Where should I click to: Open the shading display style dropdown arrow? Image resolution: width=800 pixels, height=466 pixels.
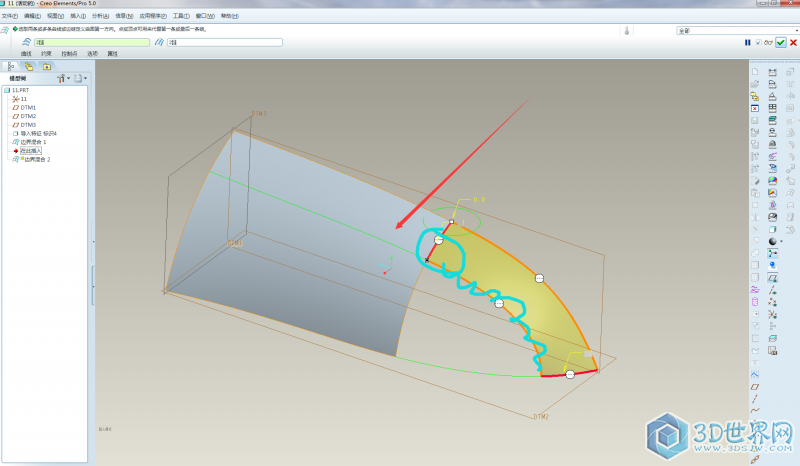click(781, 241)
